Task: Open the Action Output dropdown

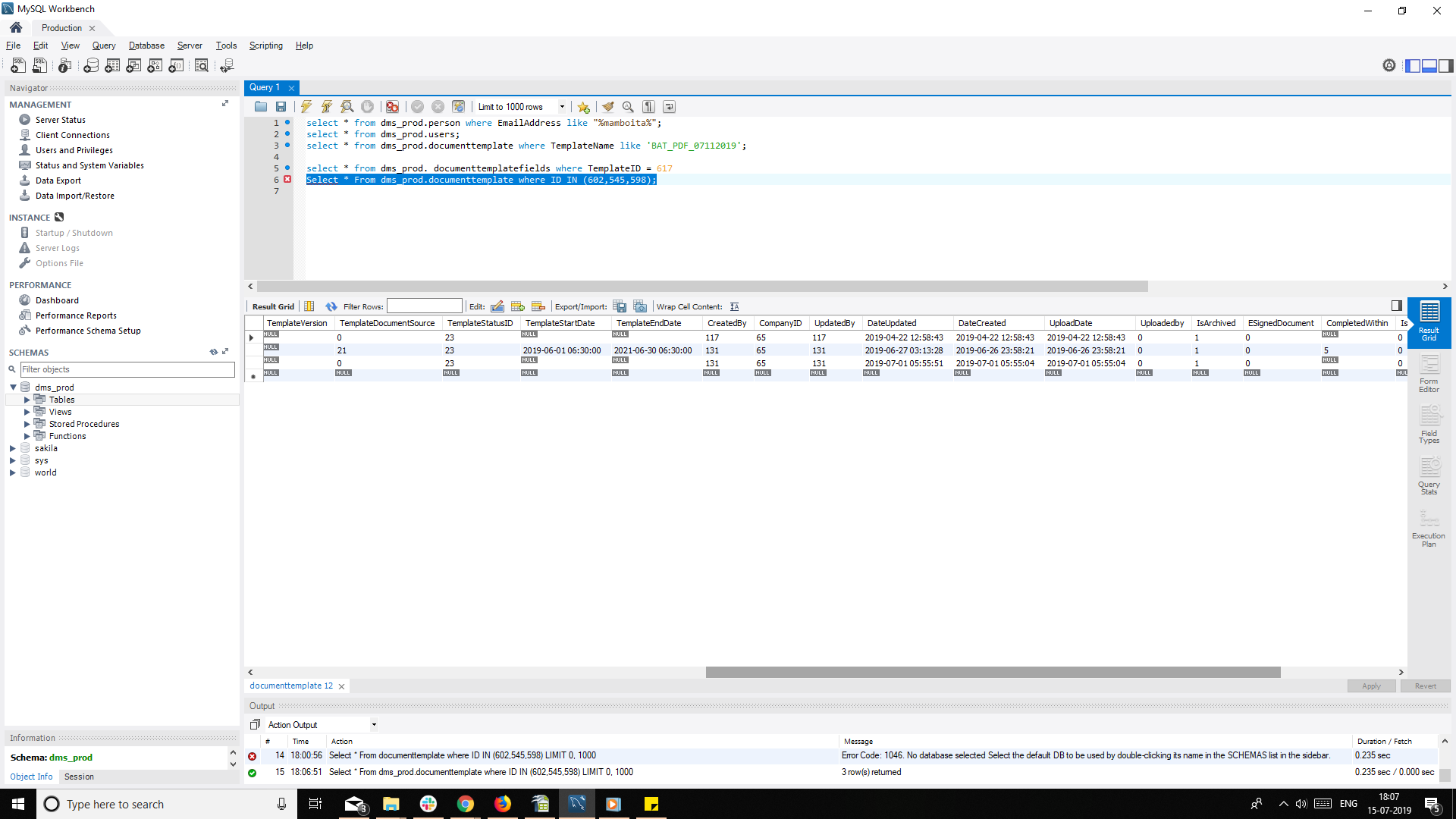Action: click(x=374, y=725)
